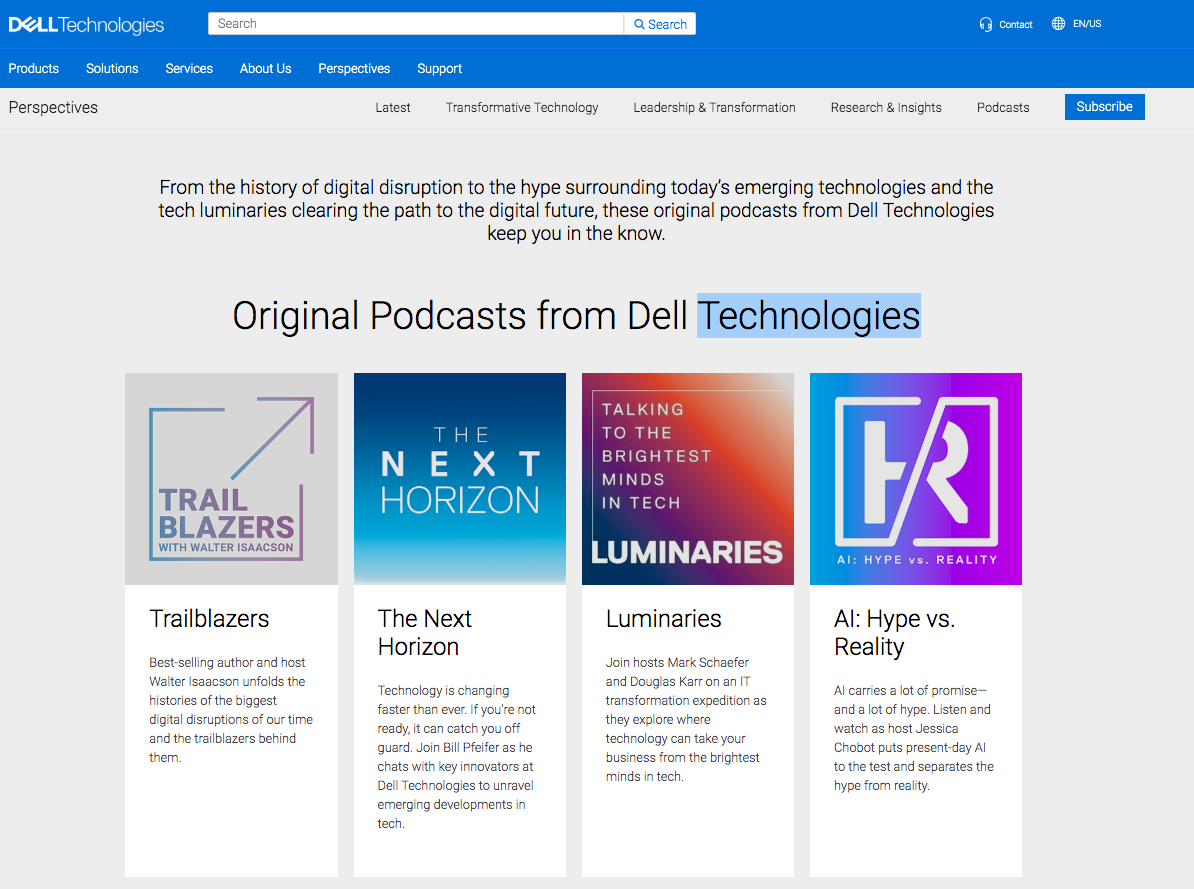Open The Next Horizon cover image
This screenshot has height=889, width=1194.
(460, 479)
